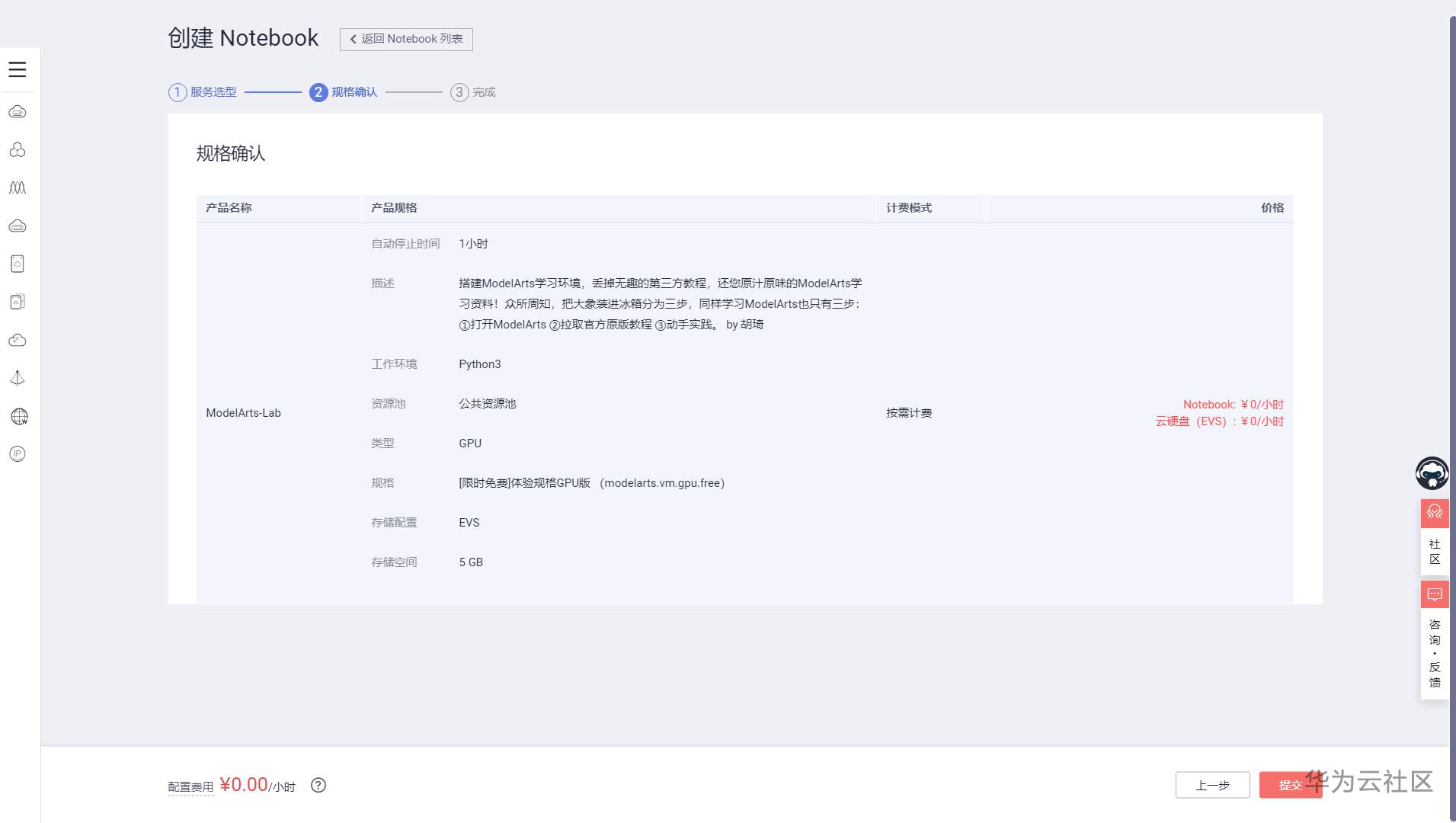
Task: Click the 云硬盘 (EVS): ¥0/小时 price line
Action: click(1220, 421)
